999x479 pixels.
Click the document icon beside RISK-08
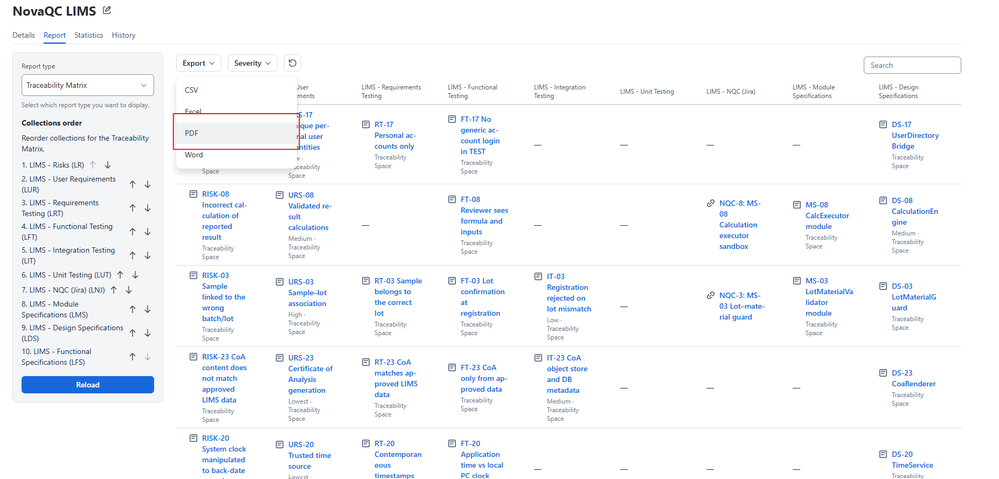tap(193, 194)
